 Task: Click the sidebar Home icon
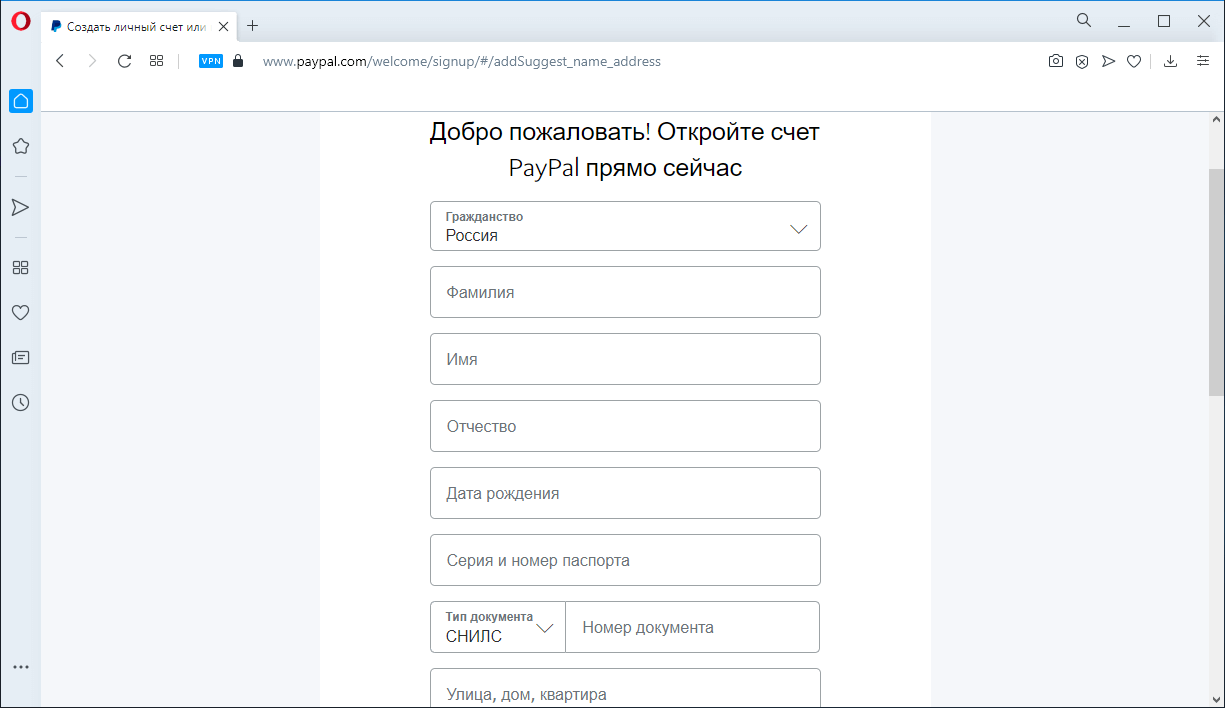click(x=20, y=100)
